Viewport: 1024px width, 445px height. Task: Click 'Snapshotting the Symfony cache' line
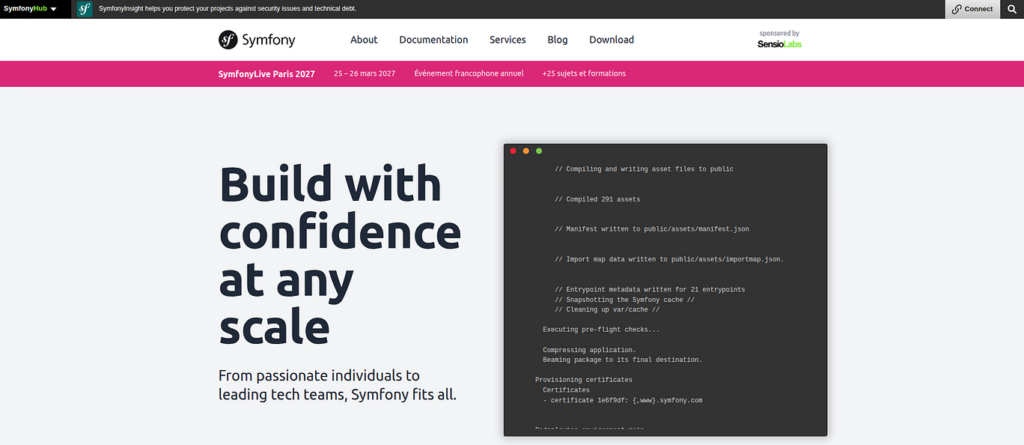point(624,300)
